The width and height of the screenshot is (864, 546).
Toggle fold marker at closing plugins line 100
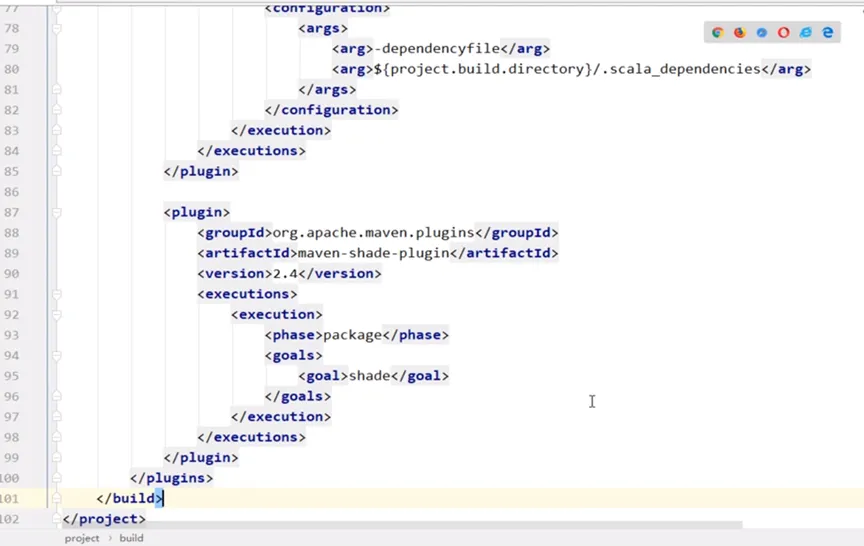point(57,478)
